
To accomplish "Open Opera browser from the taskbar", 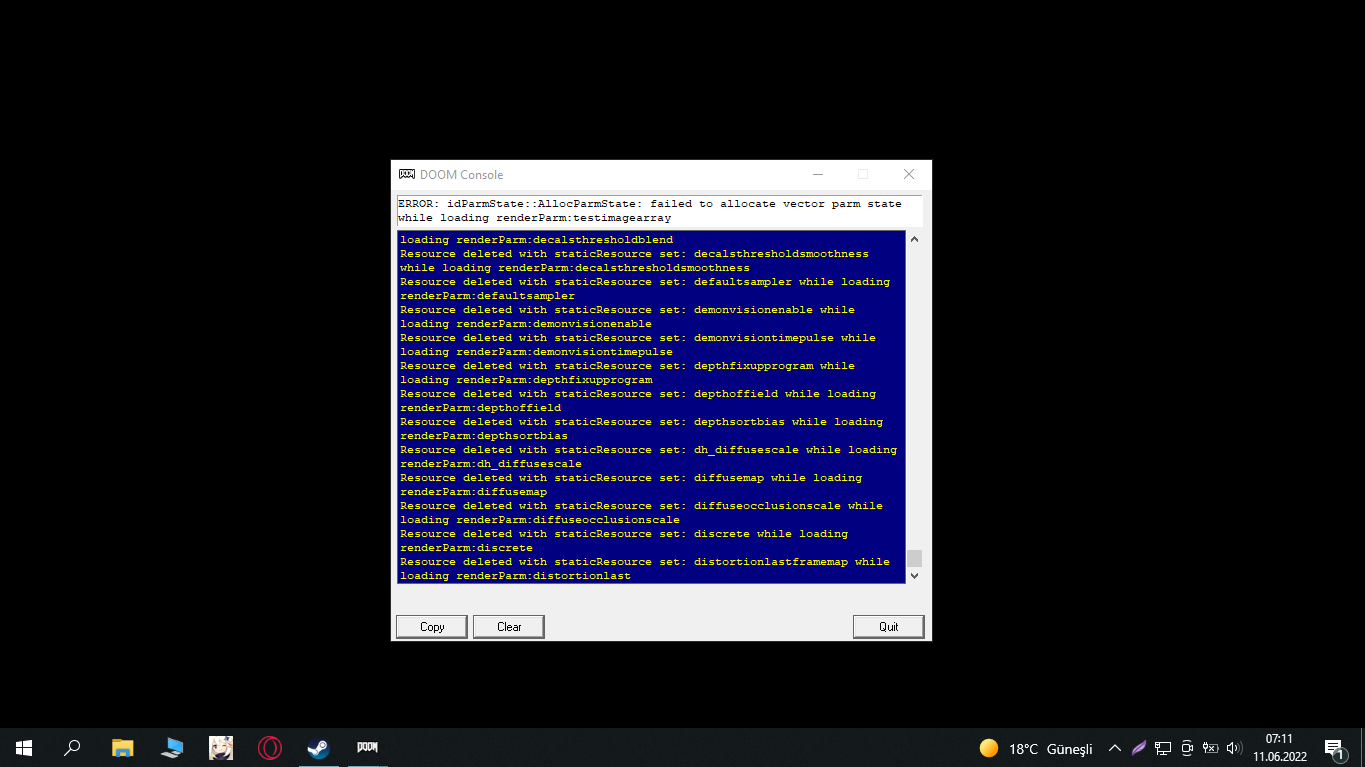I will click(x=270, y=748).
